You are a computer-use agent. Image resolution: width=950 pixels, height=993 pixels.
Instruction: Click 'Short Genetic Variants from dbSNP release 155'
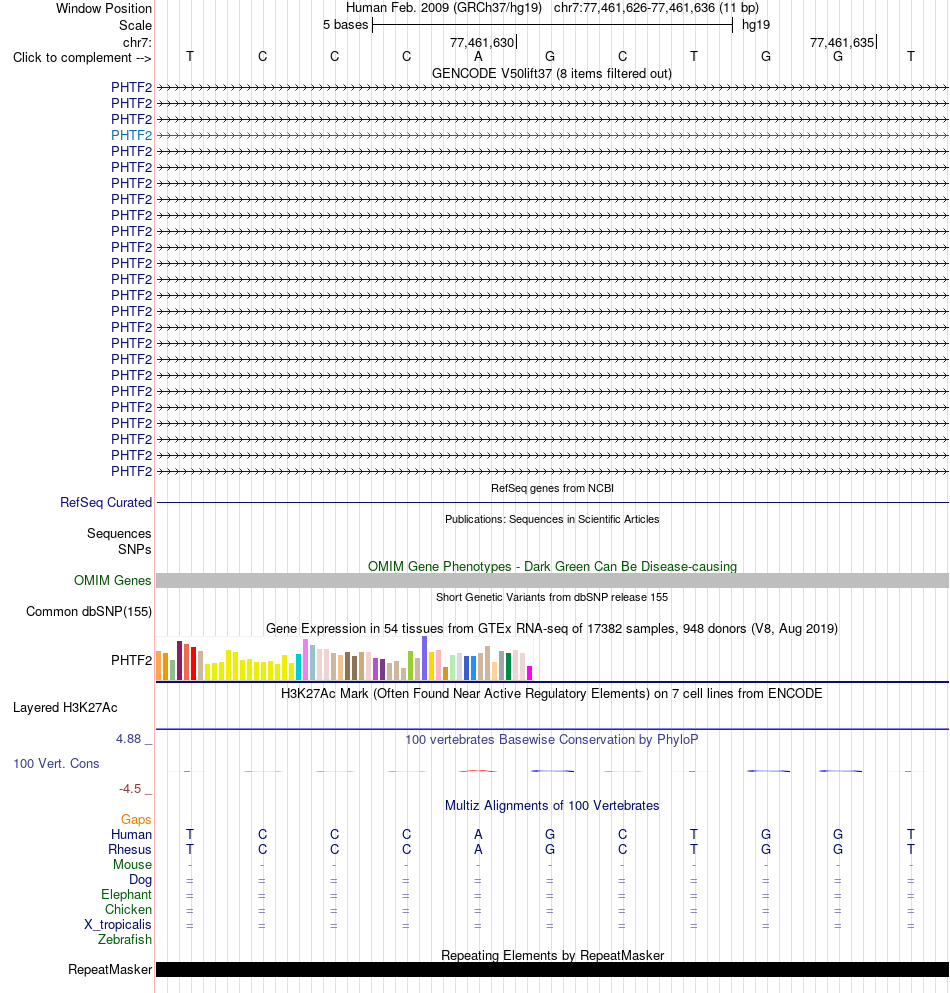pos(552,597)
